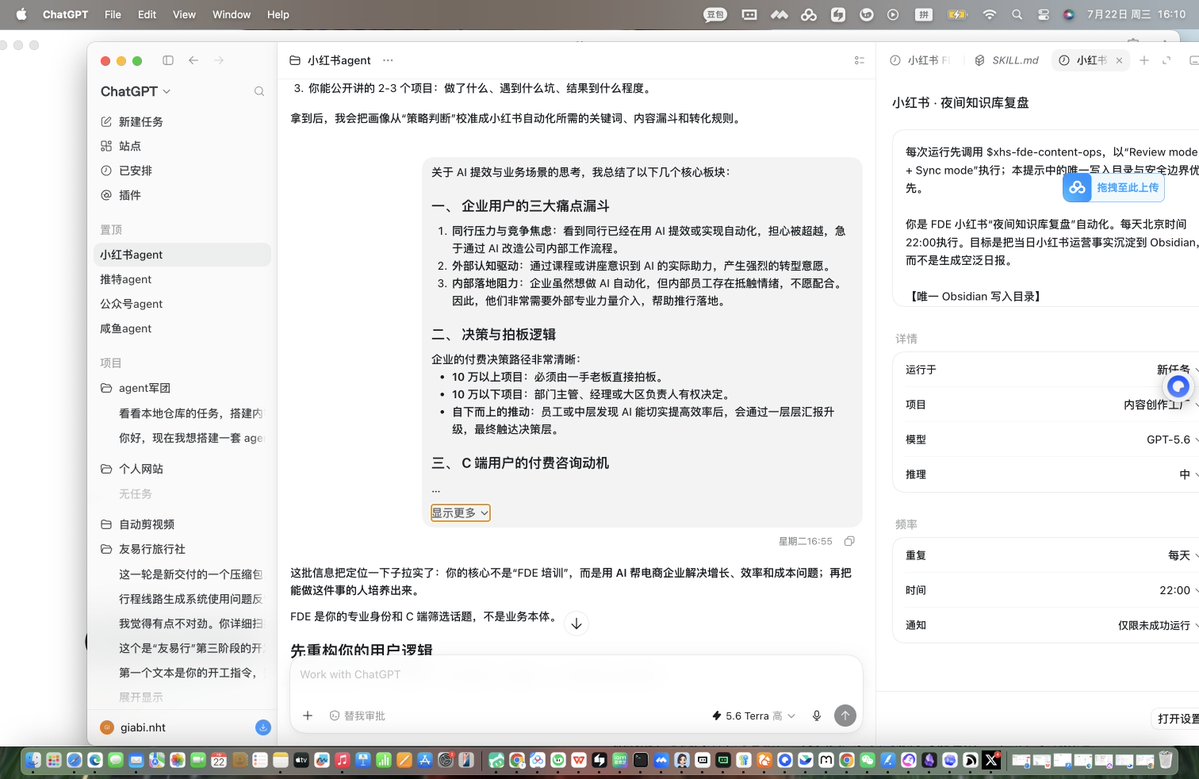Open the Window menu
The image size is (1199, 779).
pyautogui.click(x=232, y=15)
